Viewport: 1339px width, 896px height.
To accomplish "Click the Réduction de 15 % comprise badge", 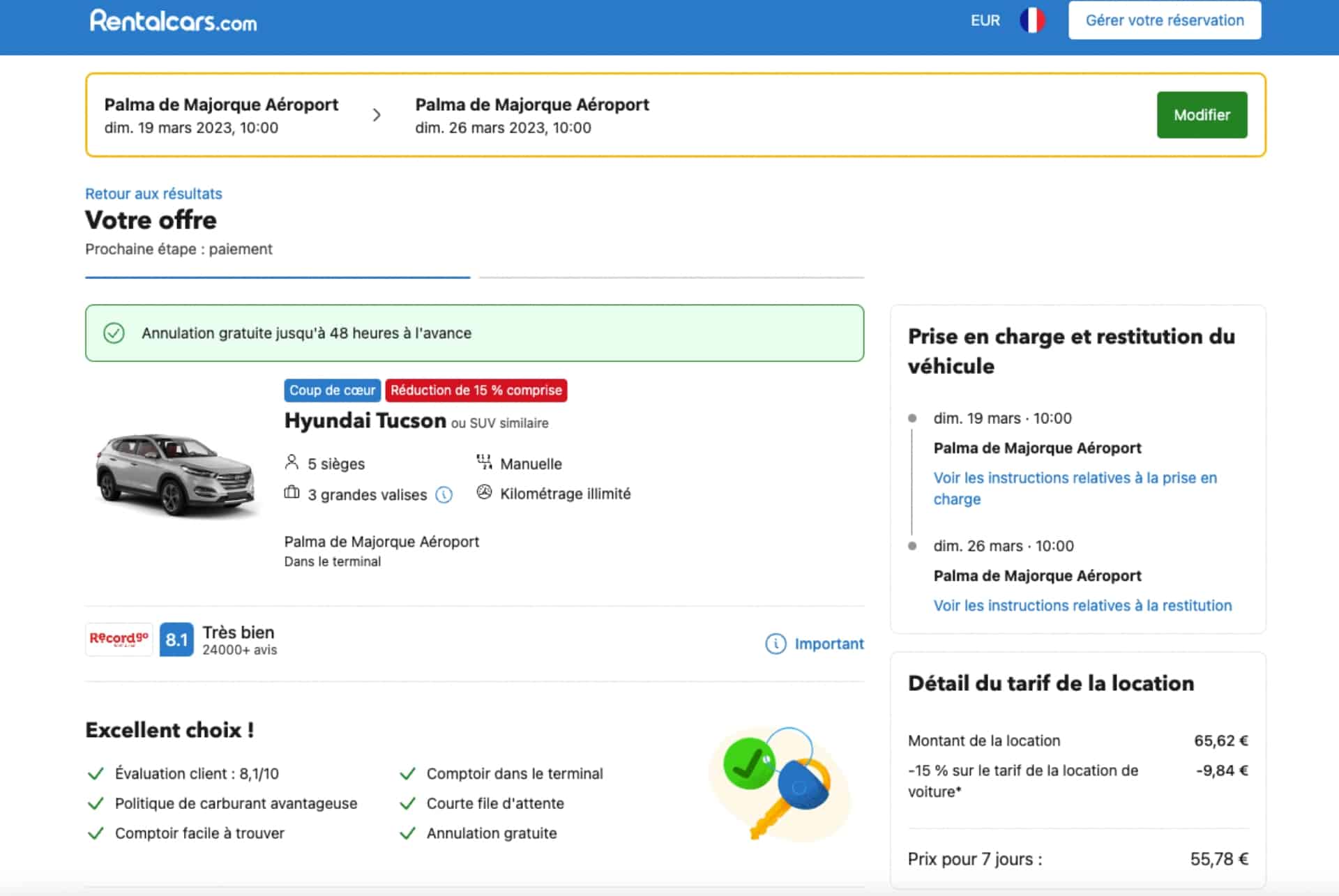I will (x=476, y=390).
